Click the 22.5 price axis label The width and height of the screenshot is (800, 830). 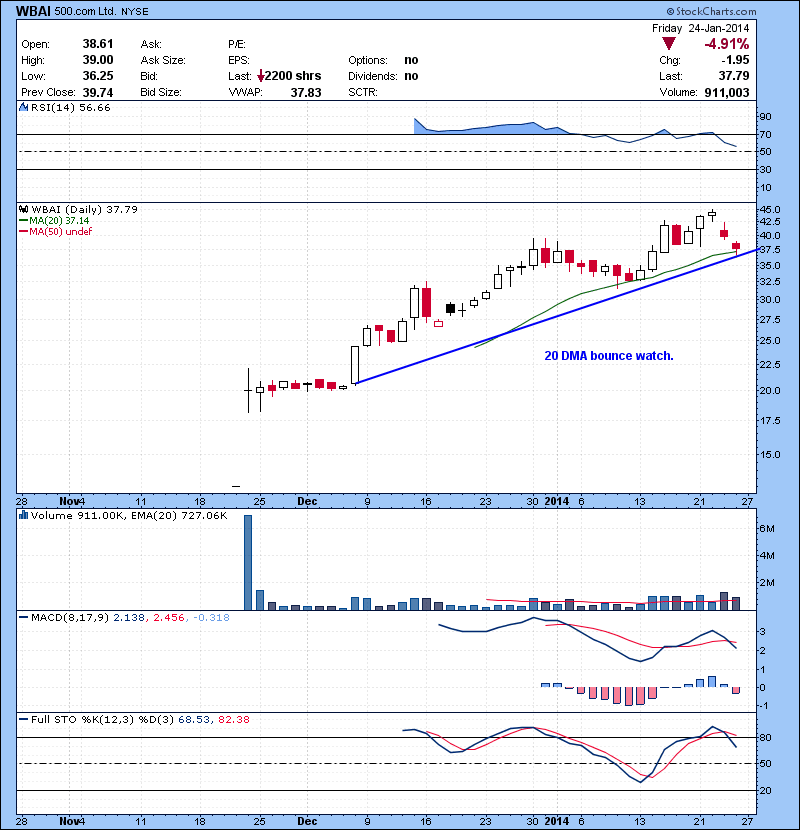pyautogui.click(x=770, y=365)
